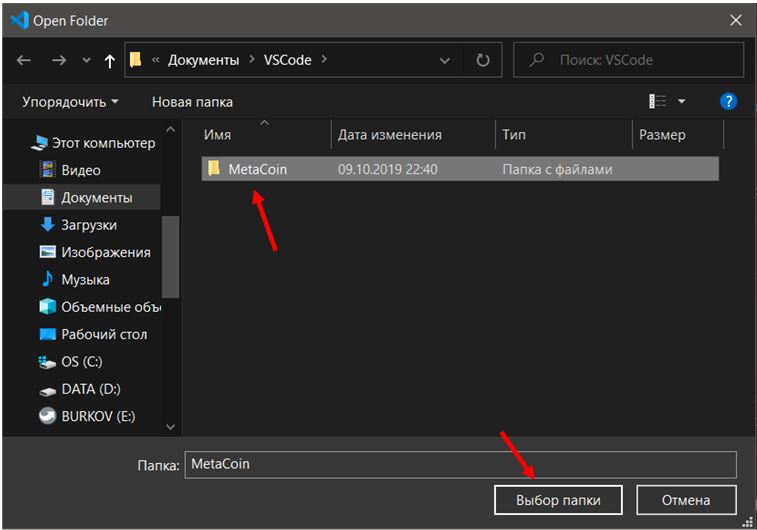Open the help question mark icon
The image size is (757, 530).
pyautogui.click(x=729, y=101)
